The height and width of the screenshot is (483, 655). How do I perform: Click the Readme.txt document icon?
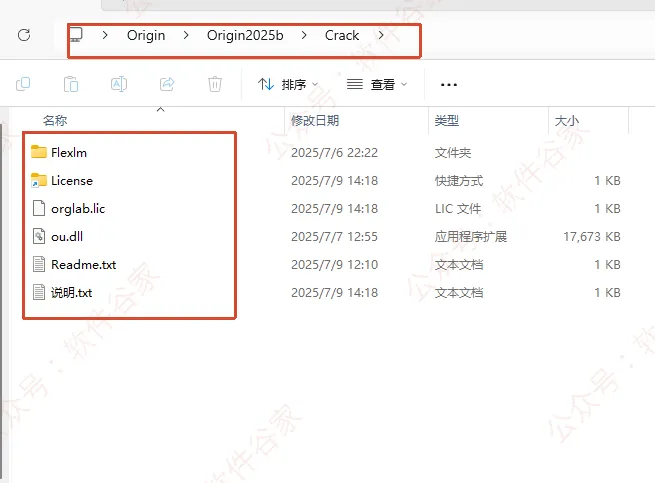[x=39, y=264]
